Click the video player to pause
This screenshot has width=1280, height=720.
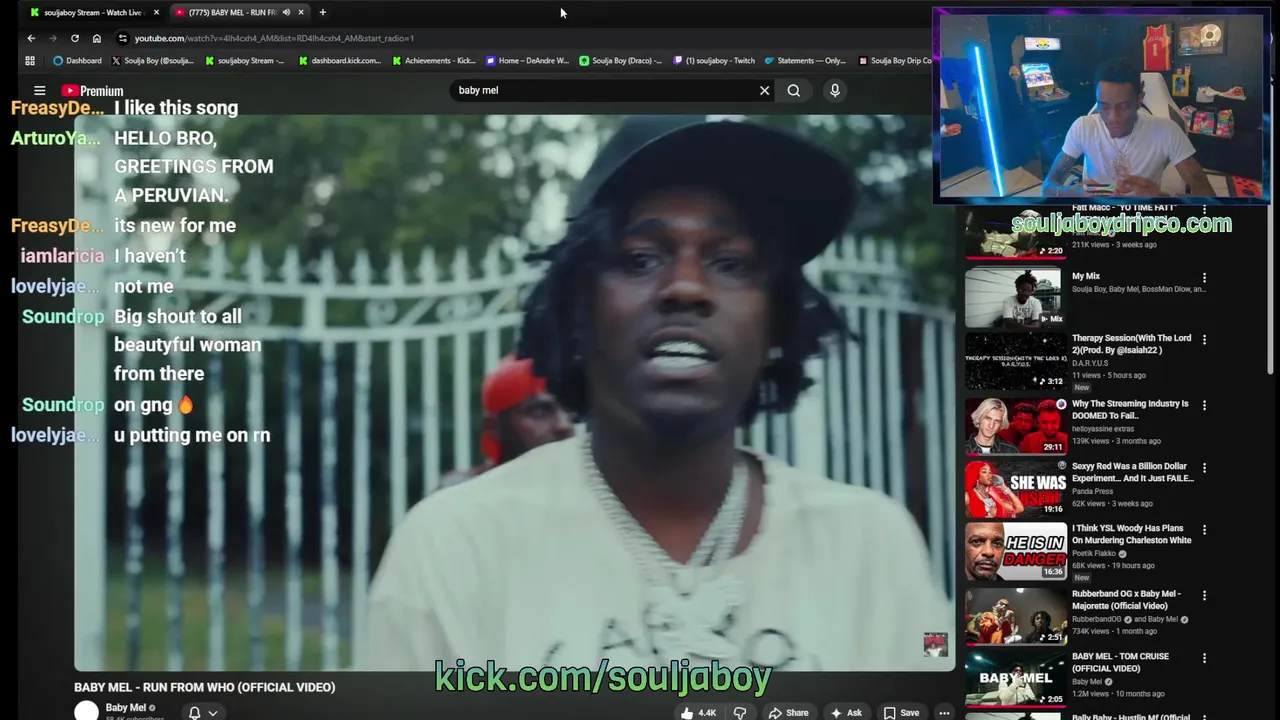pyautogui.click(x=514, y=392)
